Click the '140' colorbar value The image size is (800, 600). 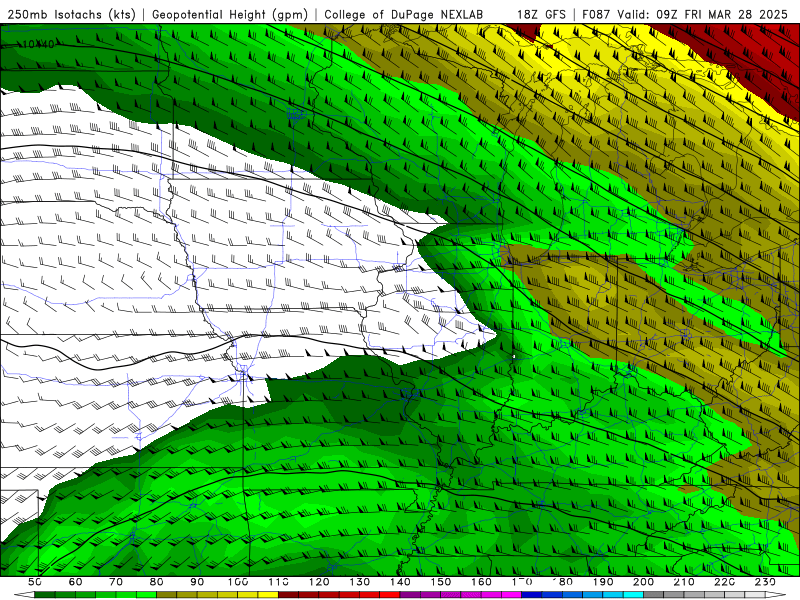click(400, 582)
